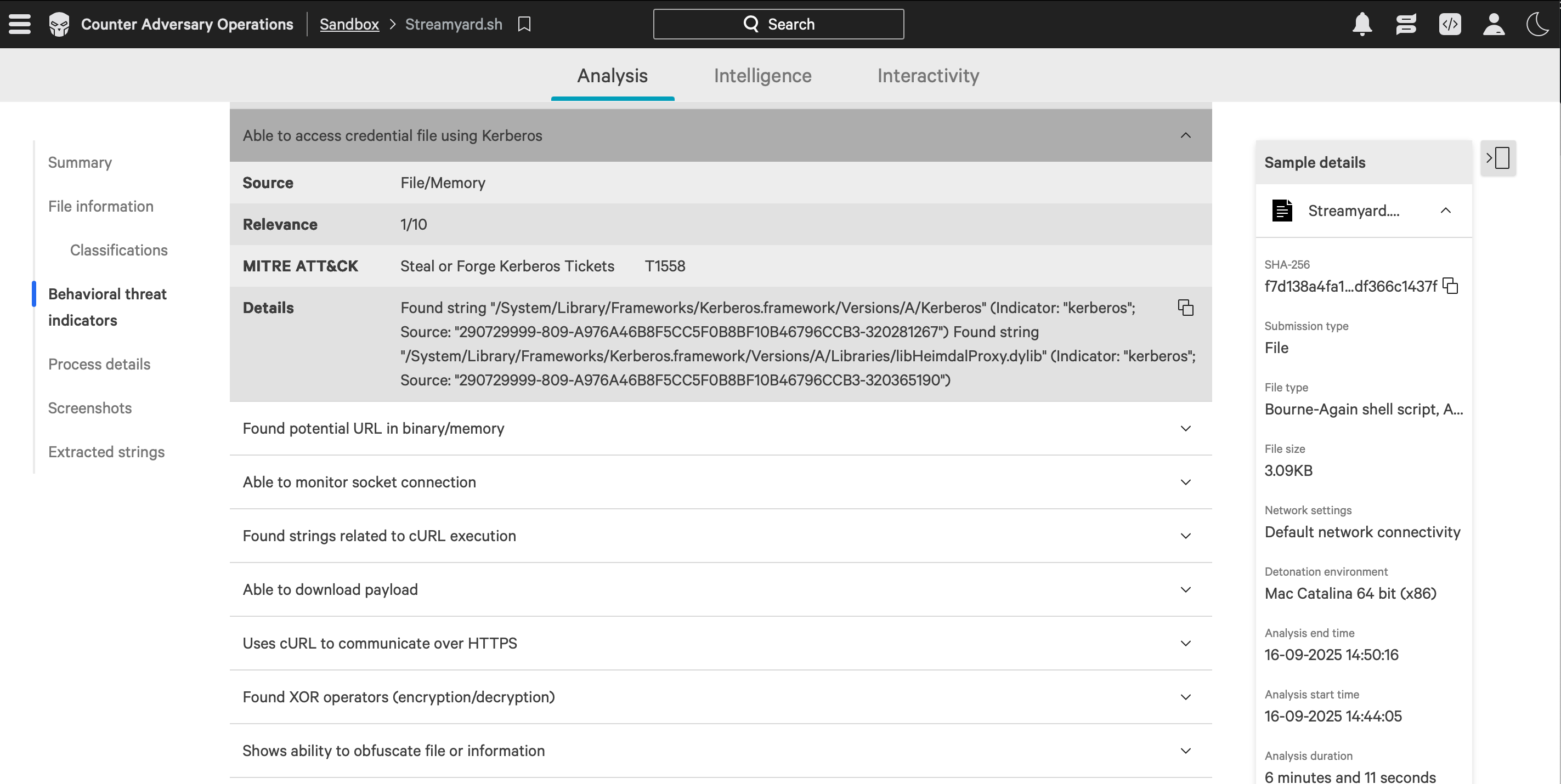Viewport: 1561px width, 784px height.
Task: Collapse the Kerberos credential file indicator
Action: coord(1185,136)
